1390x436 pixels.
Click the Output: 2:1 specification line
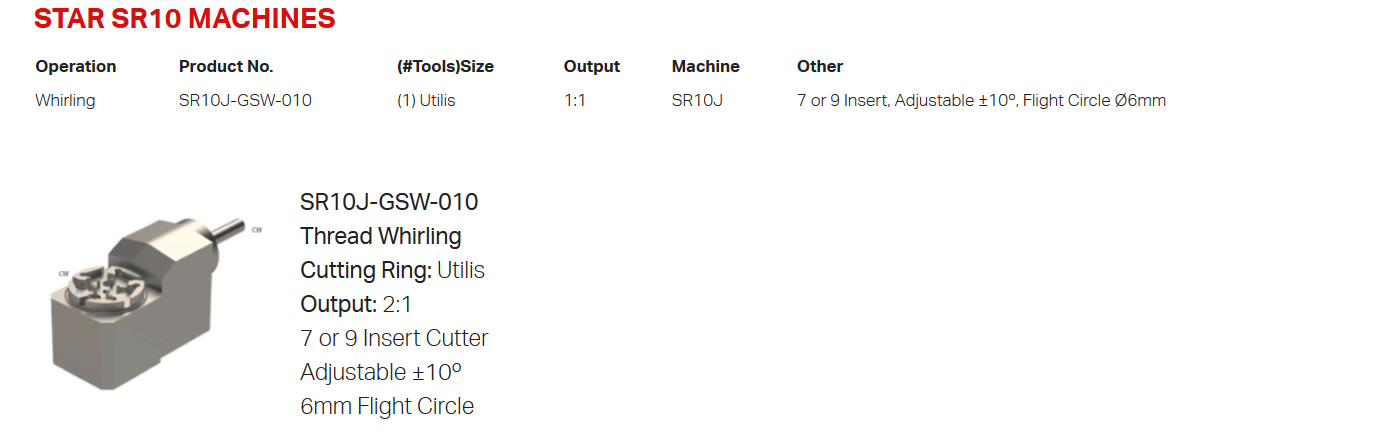[x=355, y=305]
